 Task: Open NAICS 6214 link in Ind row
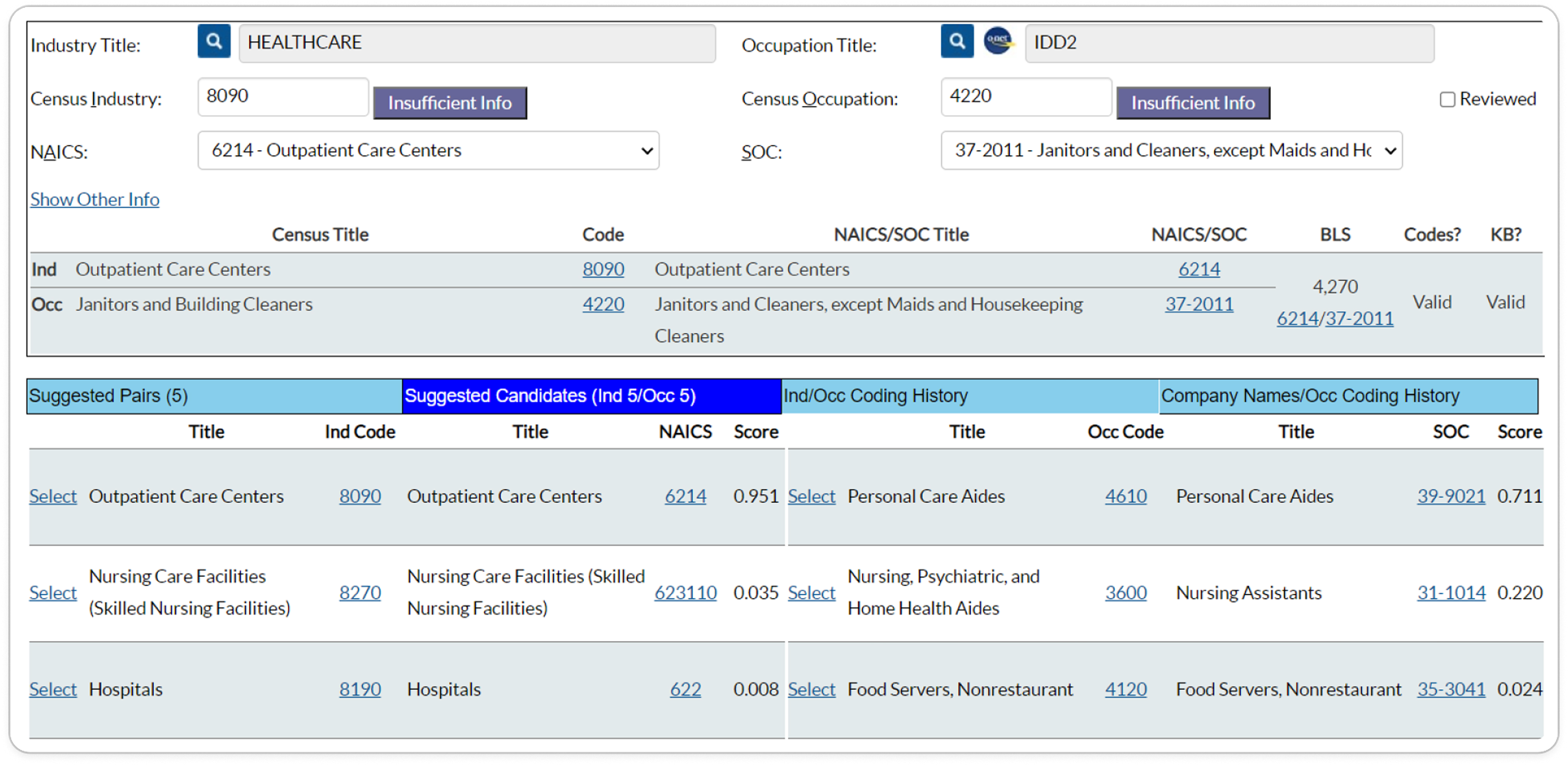(1199, 269)
